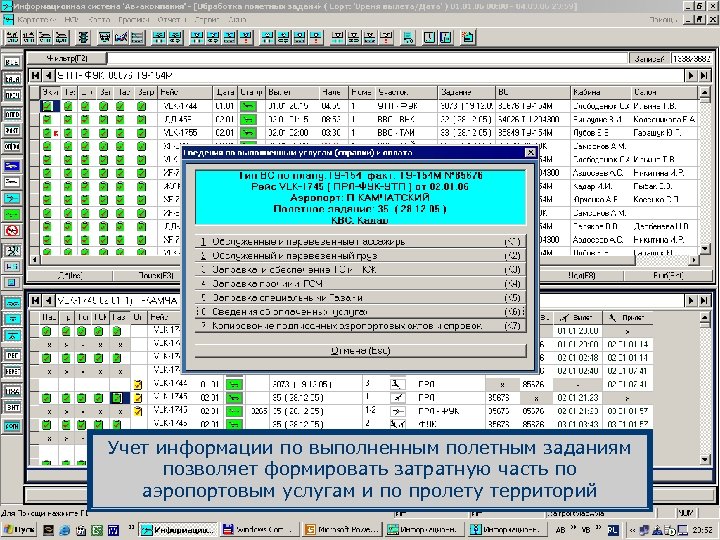The image size is (720, 540).
Task: Click the clock icon in the top toolbar
Action: (x=429, y=37)
